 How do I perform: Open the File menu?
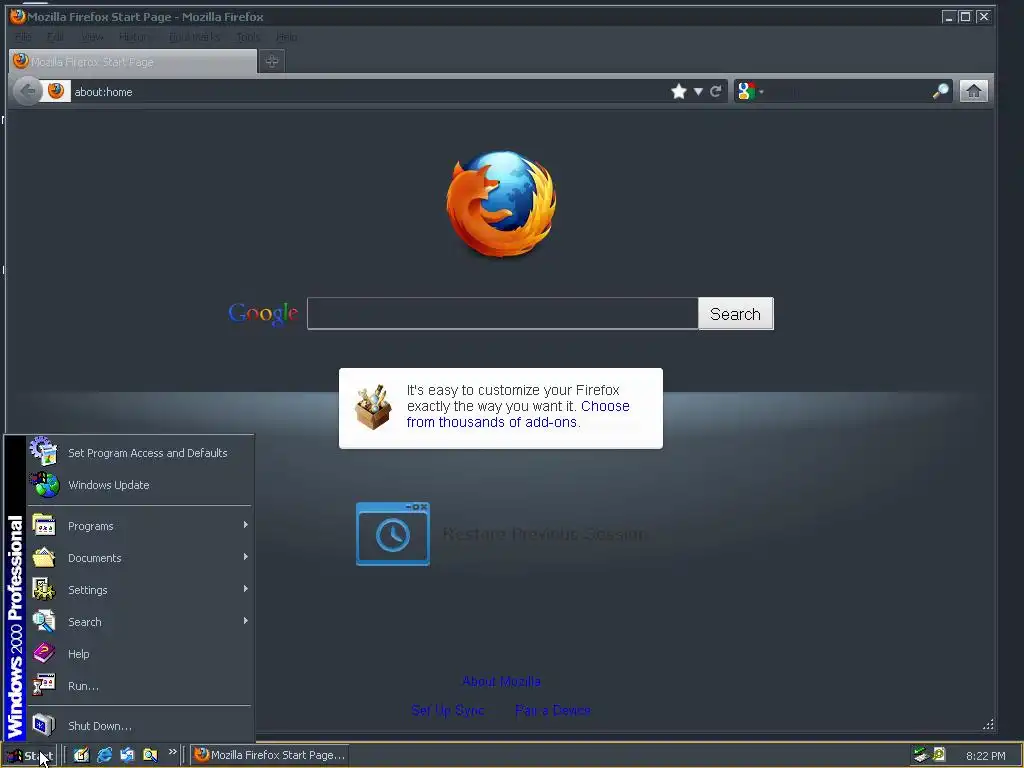[x=23, y=37]
